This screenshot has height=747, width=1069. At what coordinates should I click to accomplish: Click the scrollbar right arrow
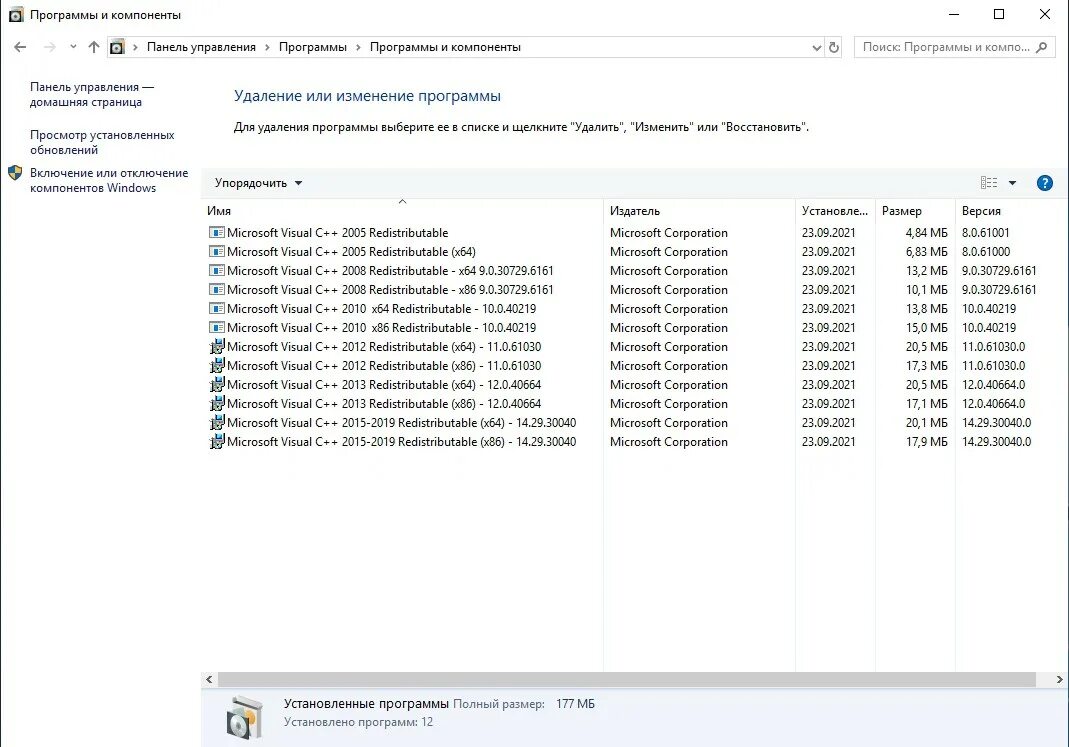click(x=1059, y=680)
